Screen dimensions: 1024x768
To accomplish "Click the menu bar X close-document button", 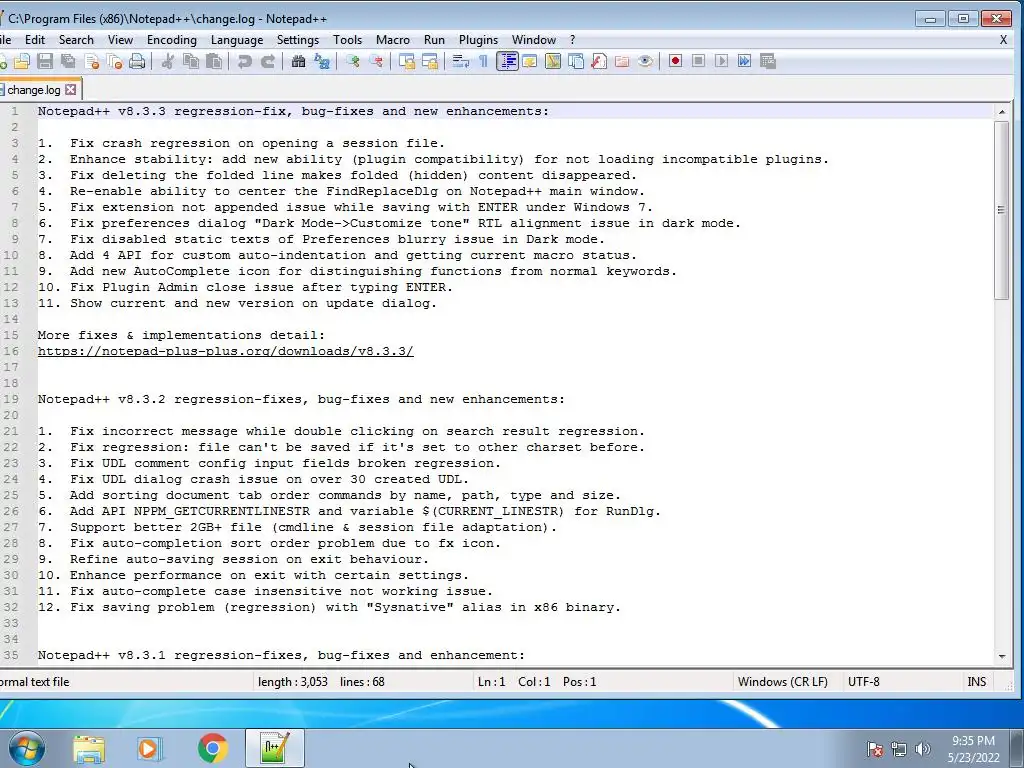I will (1004, 40).
